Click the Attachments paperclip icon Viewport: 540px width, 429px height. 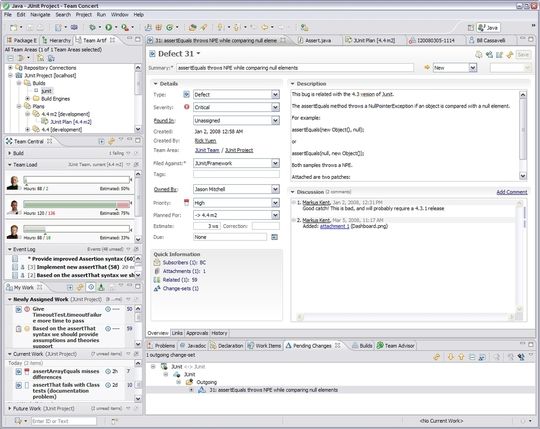tap(157, 271)
